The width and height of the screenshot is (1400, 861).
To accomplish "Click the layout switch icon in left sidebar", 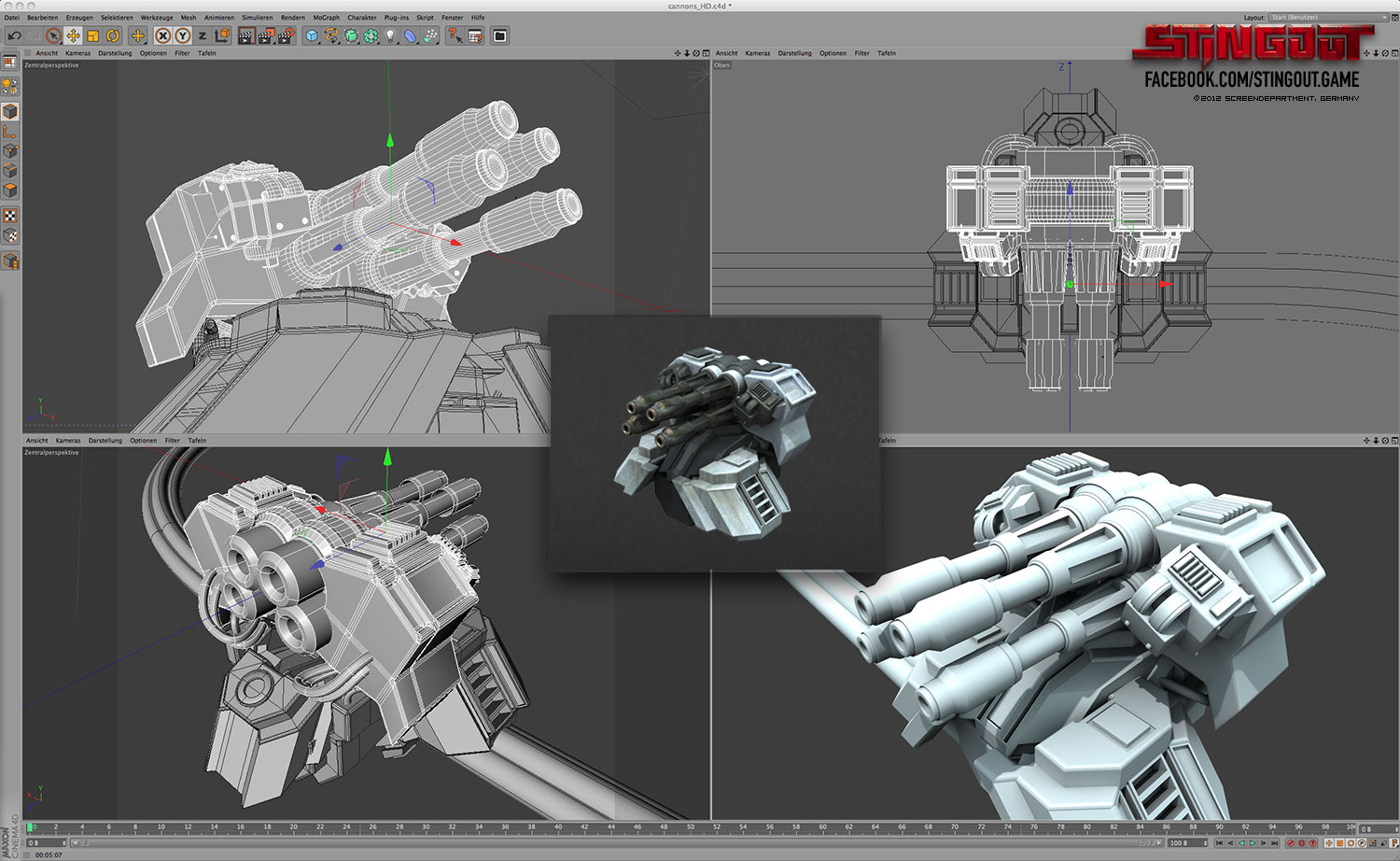I will click(10, 63).
